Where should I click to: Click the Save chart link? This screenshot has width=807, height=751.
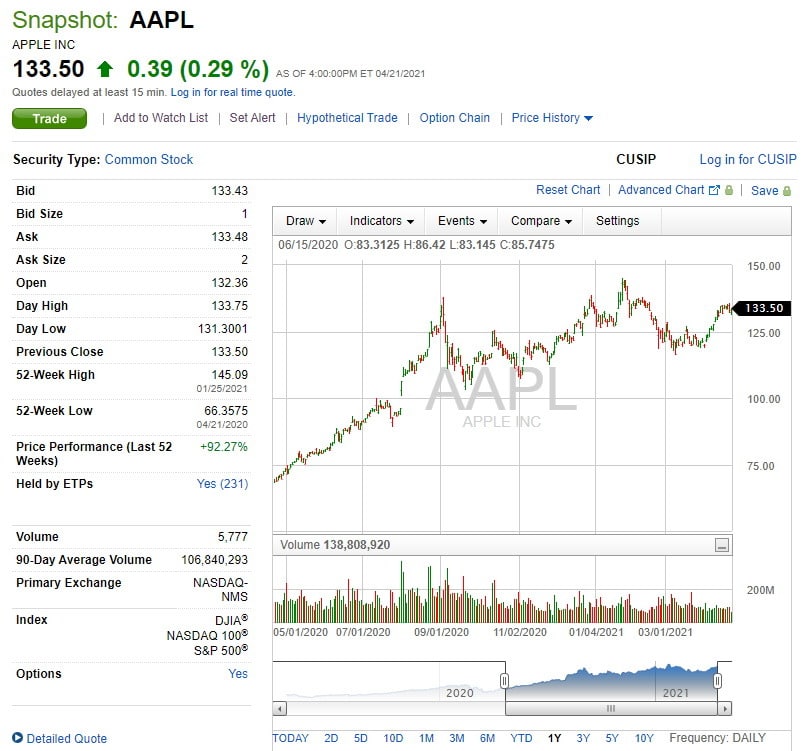pos(764,191)
